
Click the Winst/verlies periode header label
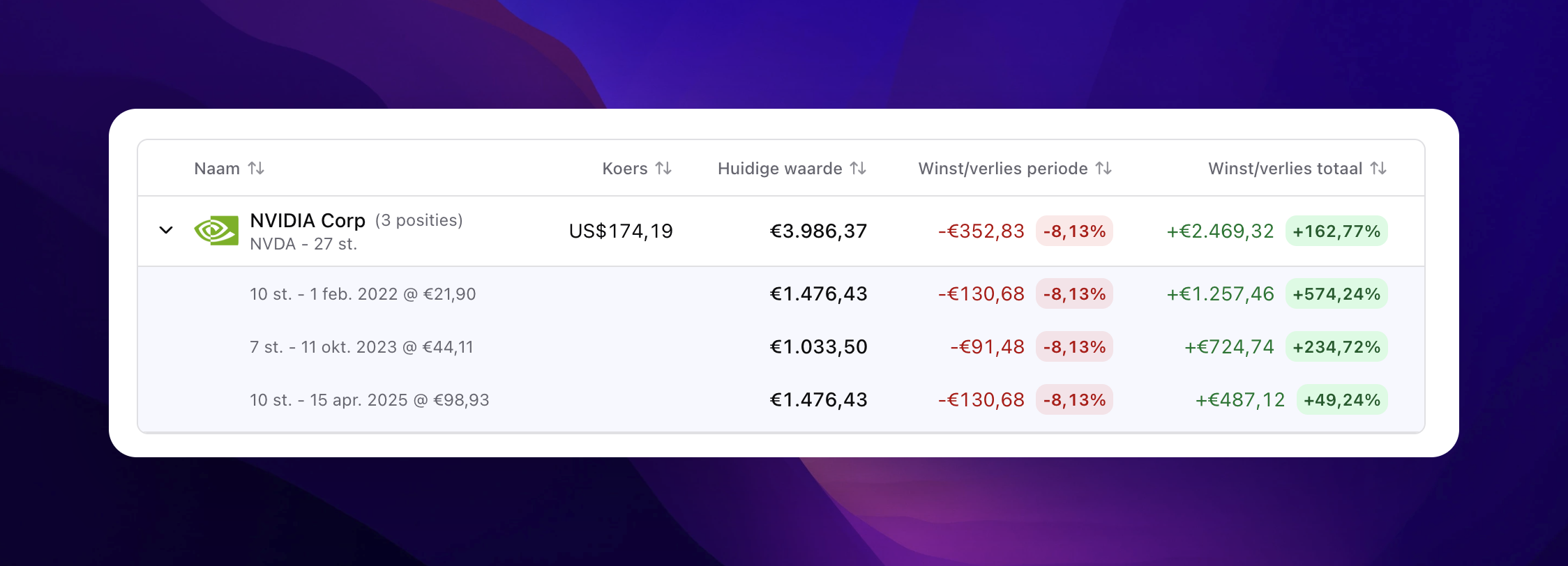(x=1002, y=169)
